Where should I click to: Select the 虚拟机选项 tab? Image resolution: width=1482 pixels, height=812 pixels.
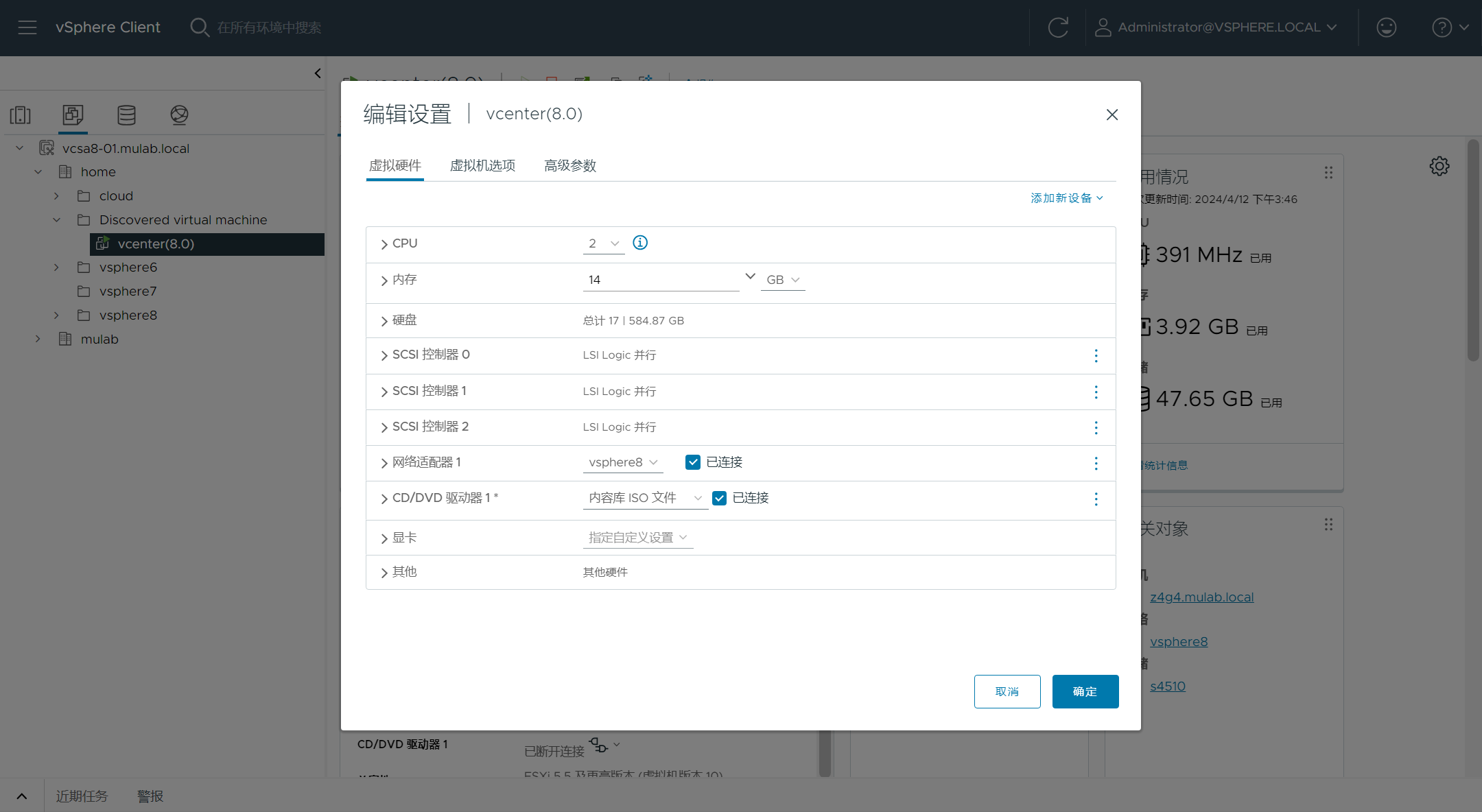pyautogui.click(x=483, y=165)
